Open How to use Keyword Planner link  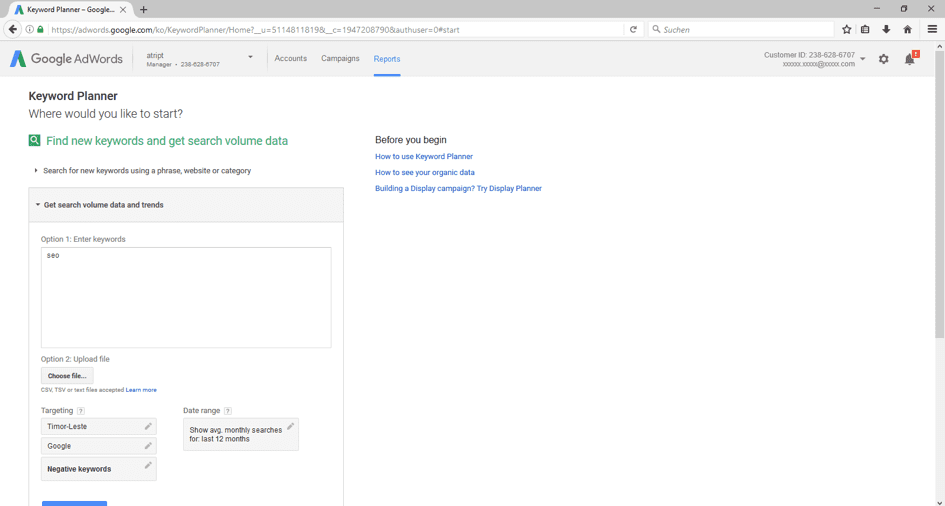click(424, 156)
